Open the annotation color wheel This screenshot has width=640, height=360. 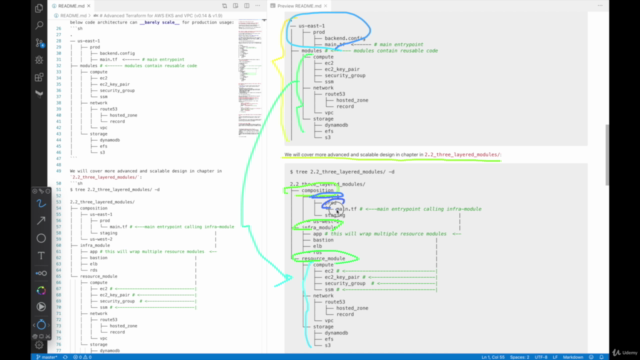41,290
